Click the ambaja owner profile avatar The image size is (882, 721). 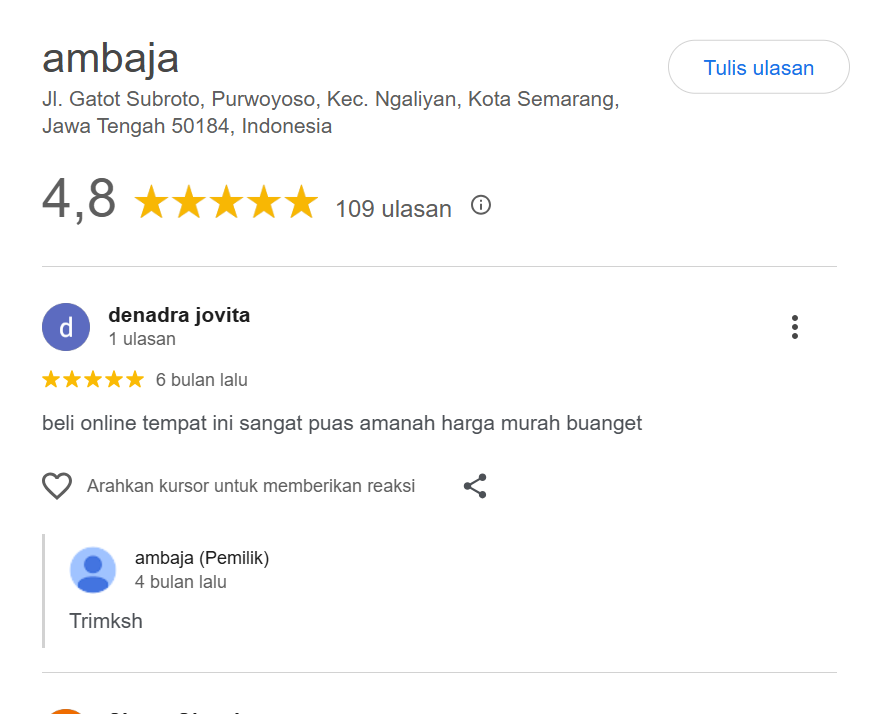click(93, 570)
